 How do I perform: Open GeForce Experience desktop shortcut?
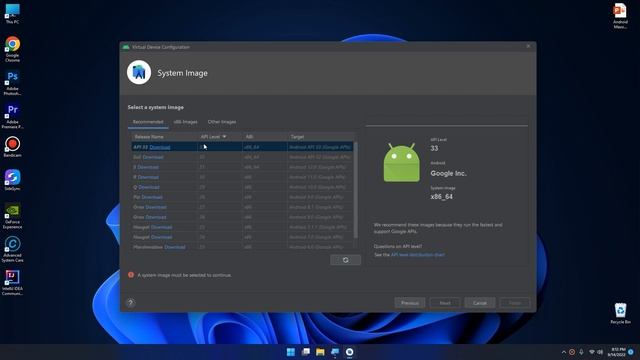point(12,216)
